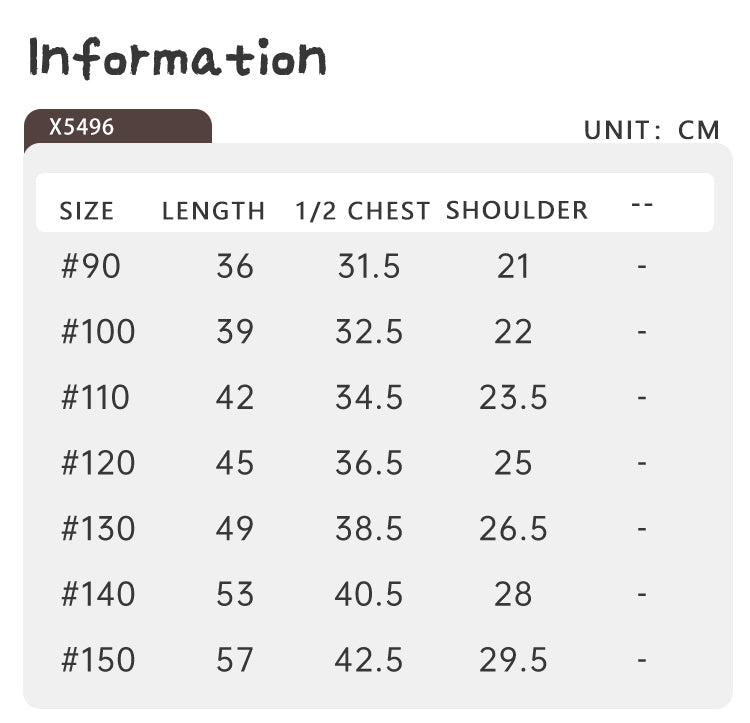This screenshot has width=750, height=723.
Task: Select the SHOULDER column header
Action: point(517,210)
